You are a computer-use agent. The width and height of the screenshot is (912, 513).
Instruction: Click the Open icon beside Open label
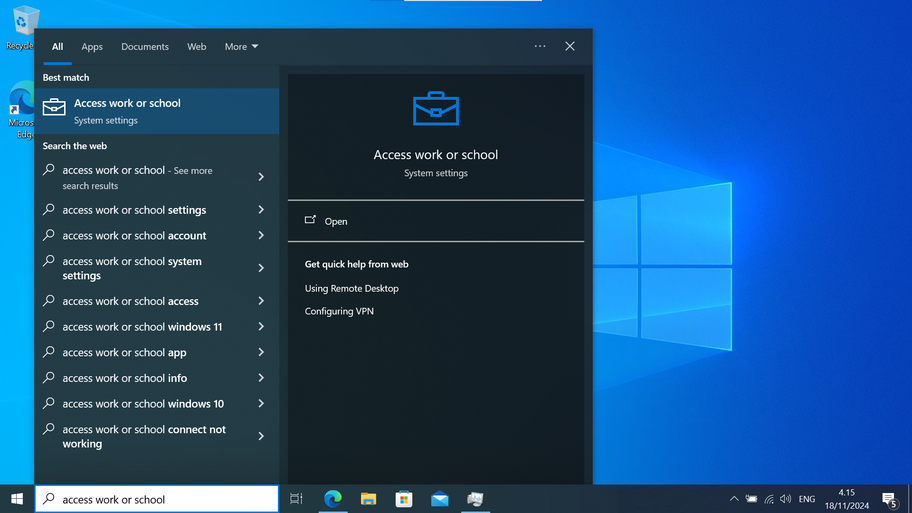(x=311, y=220)
